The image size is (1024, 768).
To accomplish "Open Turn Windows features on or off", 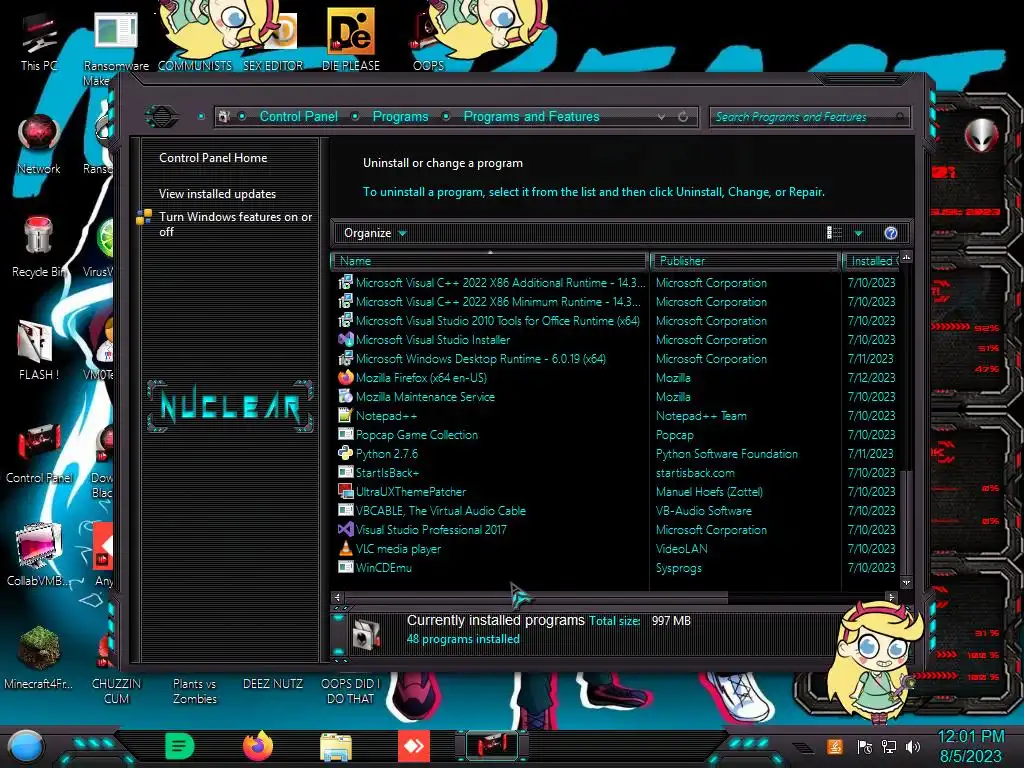I will 235,224.
